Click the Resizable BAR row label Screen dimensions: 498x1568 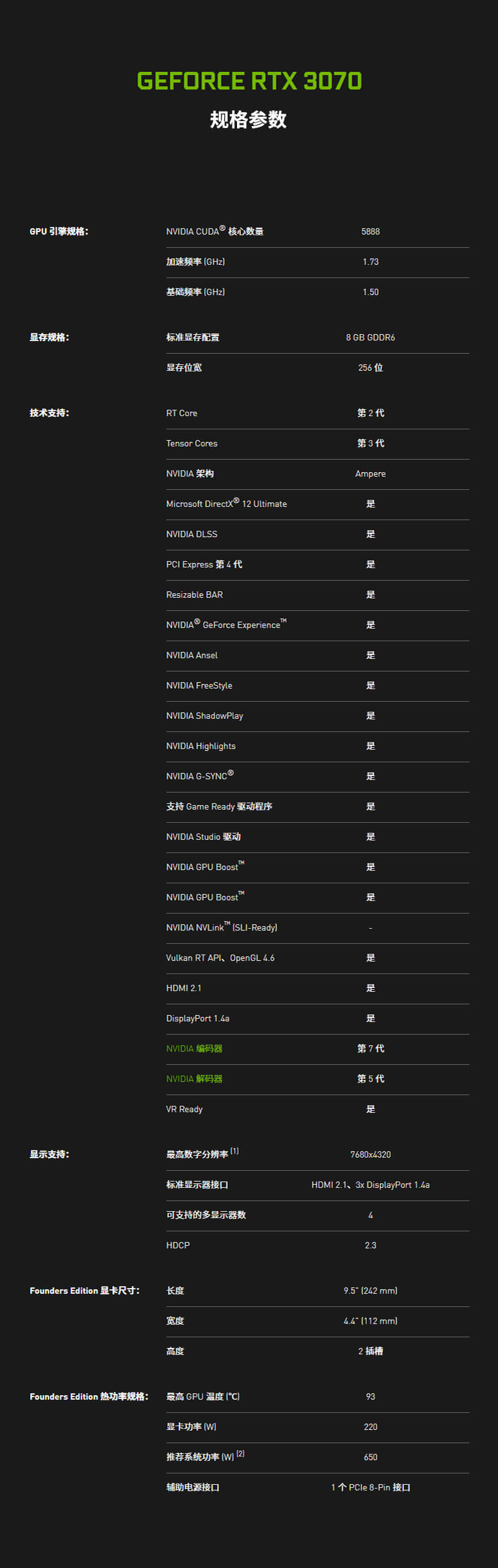click(x=194, y=595)
